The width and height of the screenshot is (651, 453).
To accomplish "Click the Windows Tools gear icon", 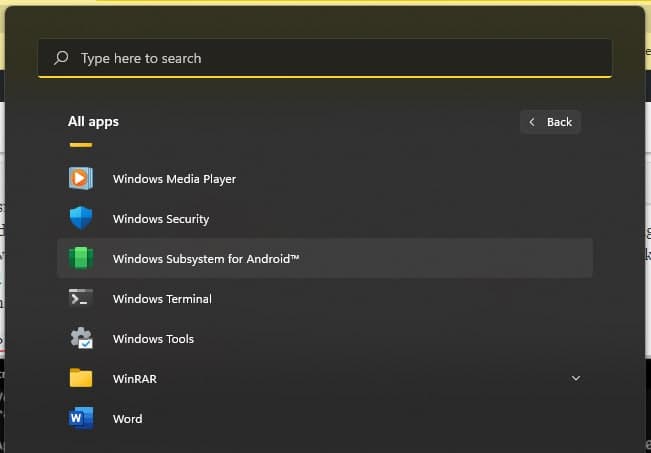I will pyautogui.click(x=81, y=338).
